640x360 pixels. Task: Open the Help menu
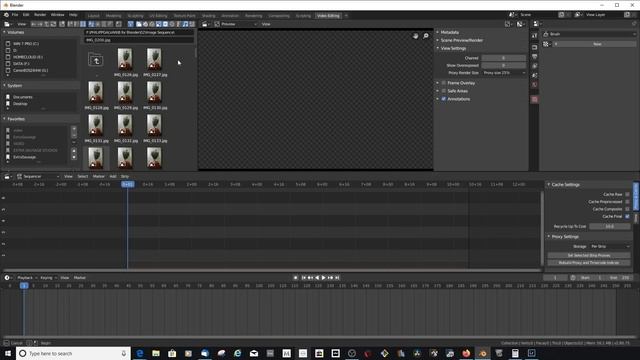[73, 15]
